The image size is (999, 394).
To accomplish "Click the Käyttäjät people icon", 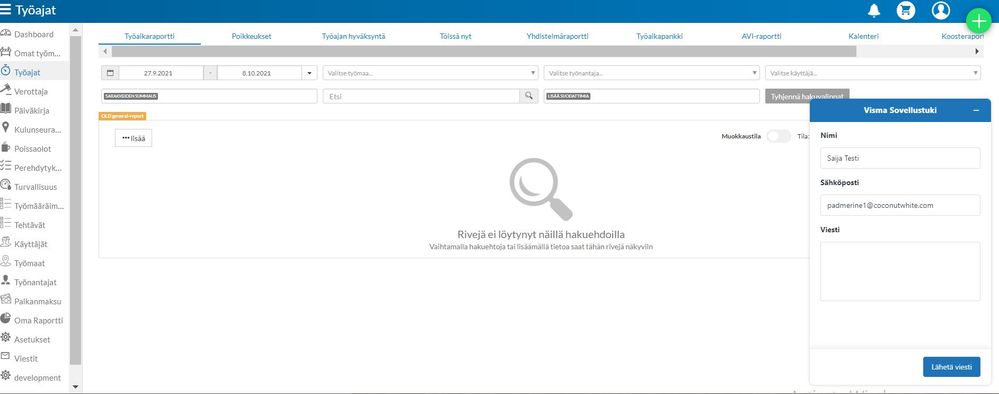I will (x=6, y=243).
